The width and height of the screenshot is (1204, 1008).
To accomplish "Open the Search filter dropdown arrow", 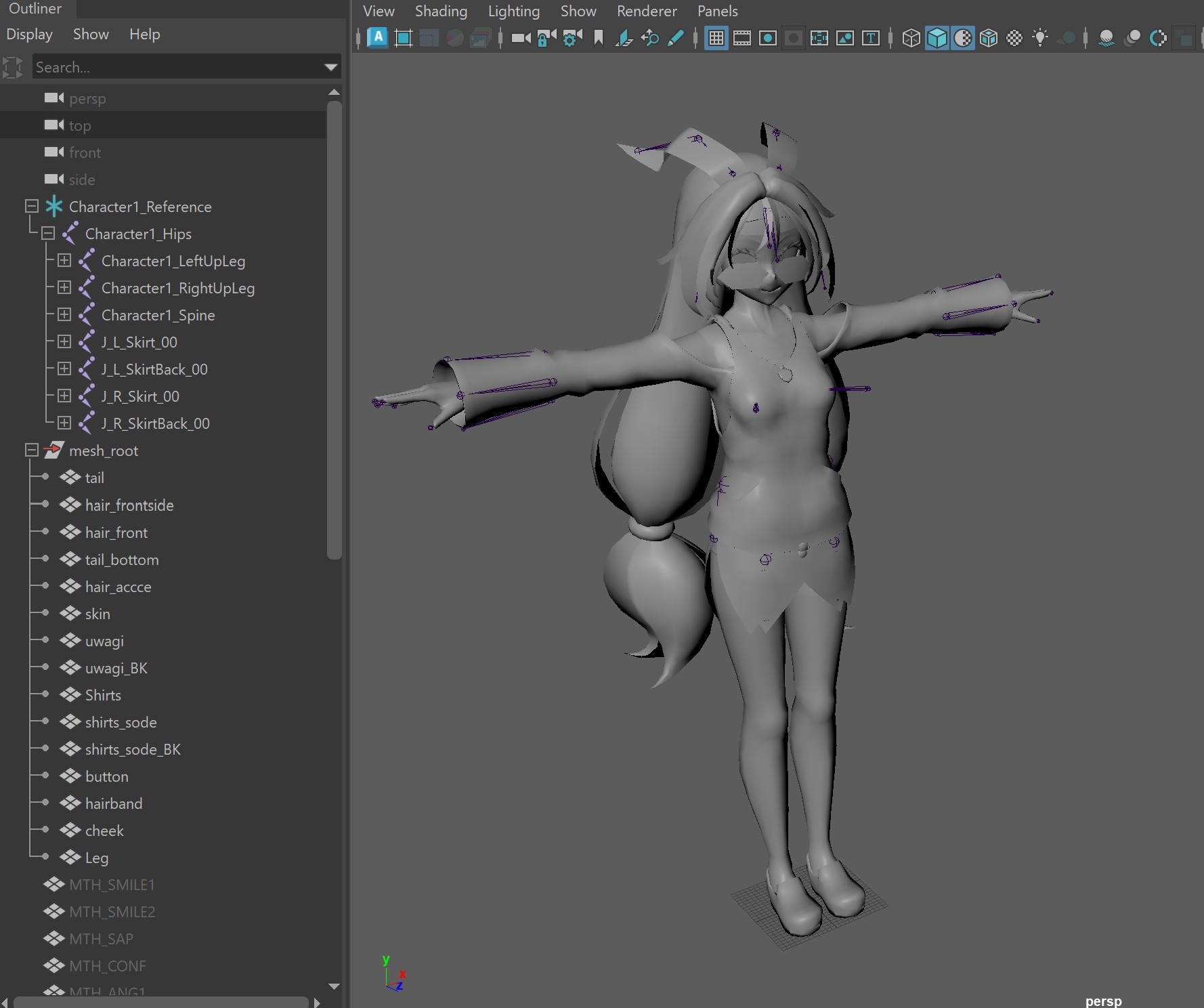I will click(331, 67).
